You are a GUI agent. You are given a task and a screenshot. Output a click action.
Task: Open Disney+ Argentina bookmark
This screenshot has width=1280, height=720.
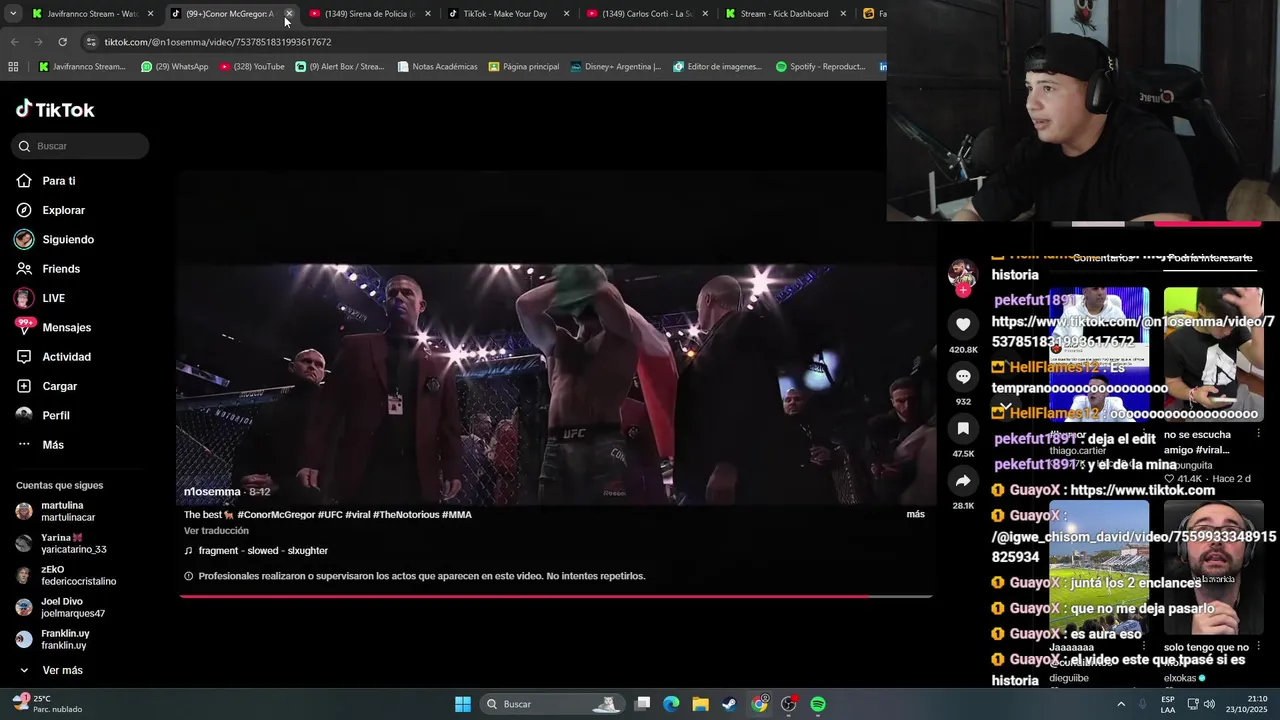616,67
